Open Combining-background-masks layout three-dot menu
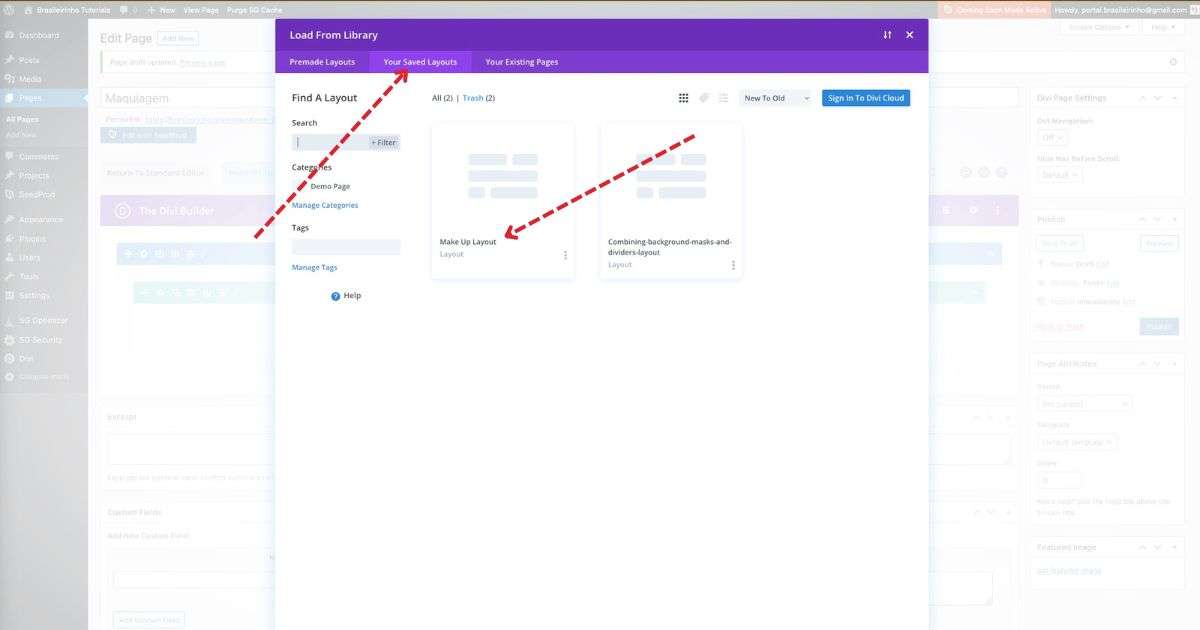 (733, 265)
